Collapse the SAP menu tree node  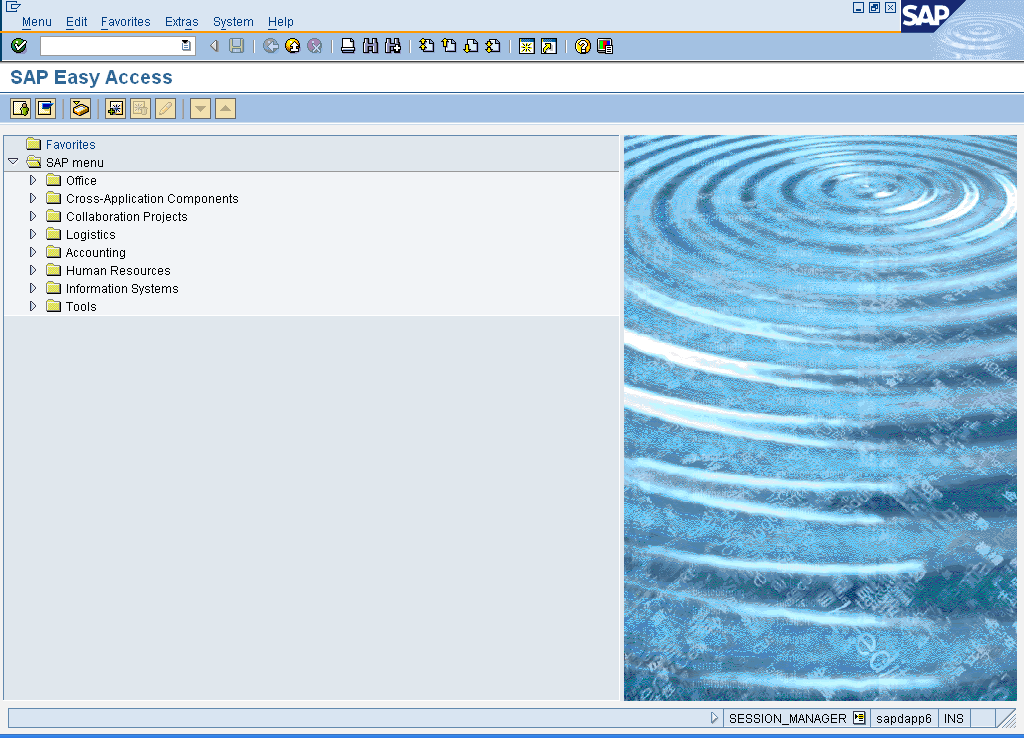(x=13, y=161)
